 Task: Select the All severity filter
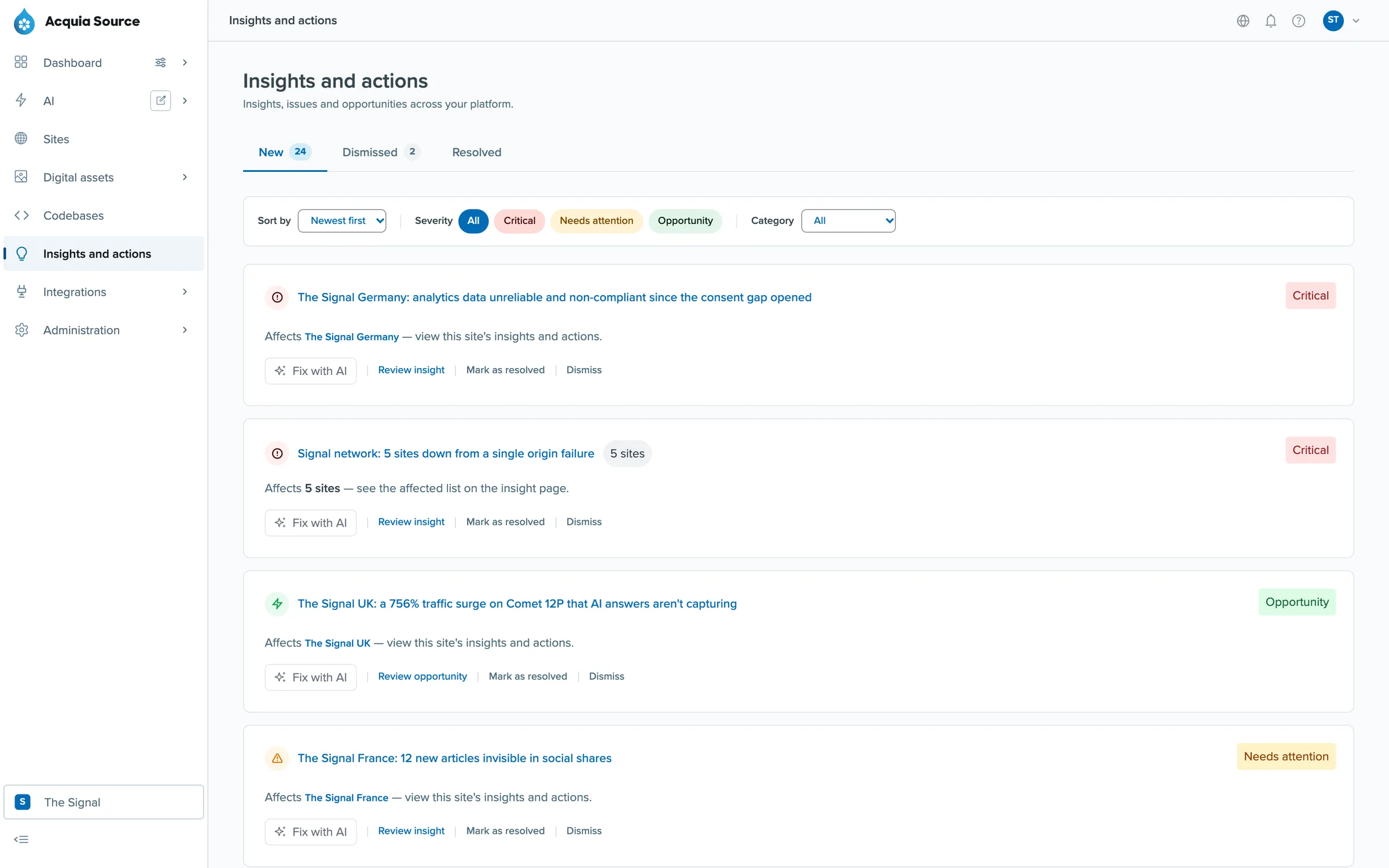(x=473, y=221)
